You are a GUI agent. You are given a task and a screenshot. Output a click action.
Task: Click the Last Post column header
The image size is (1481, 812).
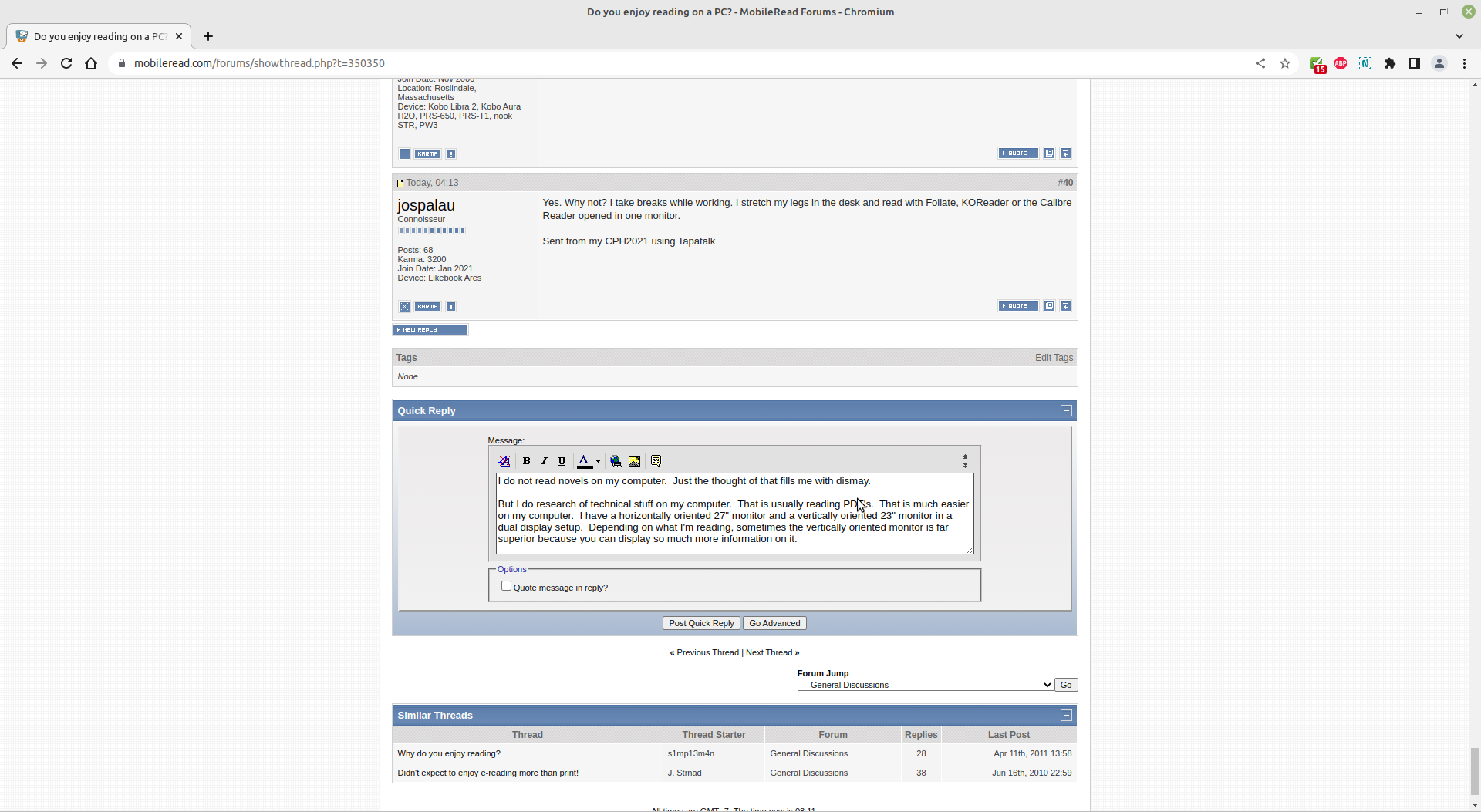point(1008,735)
